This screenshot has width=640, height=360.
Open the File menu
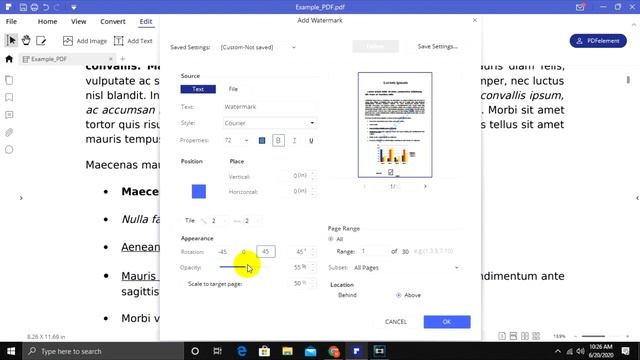click(x=11, y=22)
